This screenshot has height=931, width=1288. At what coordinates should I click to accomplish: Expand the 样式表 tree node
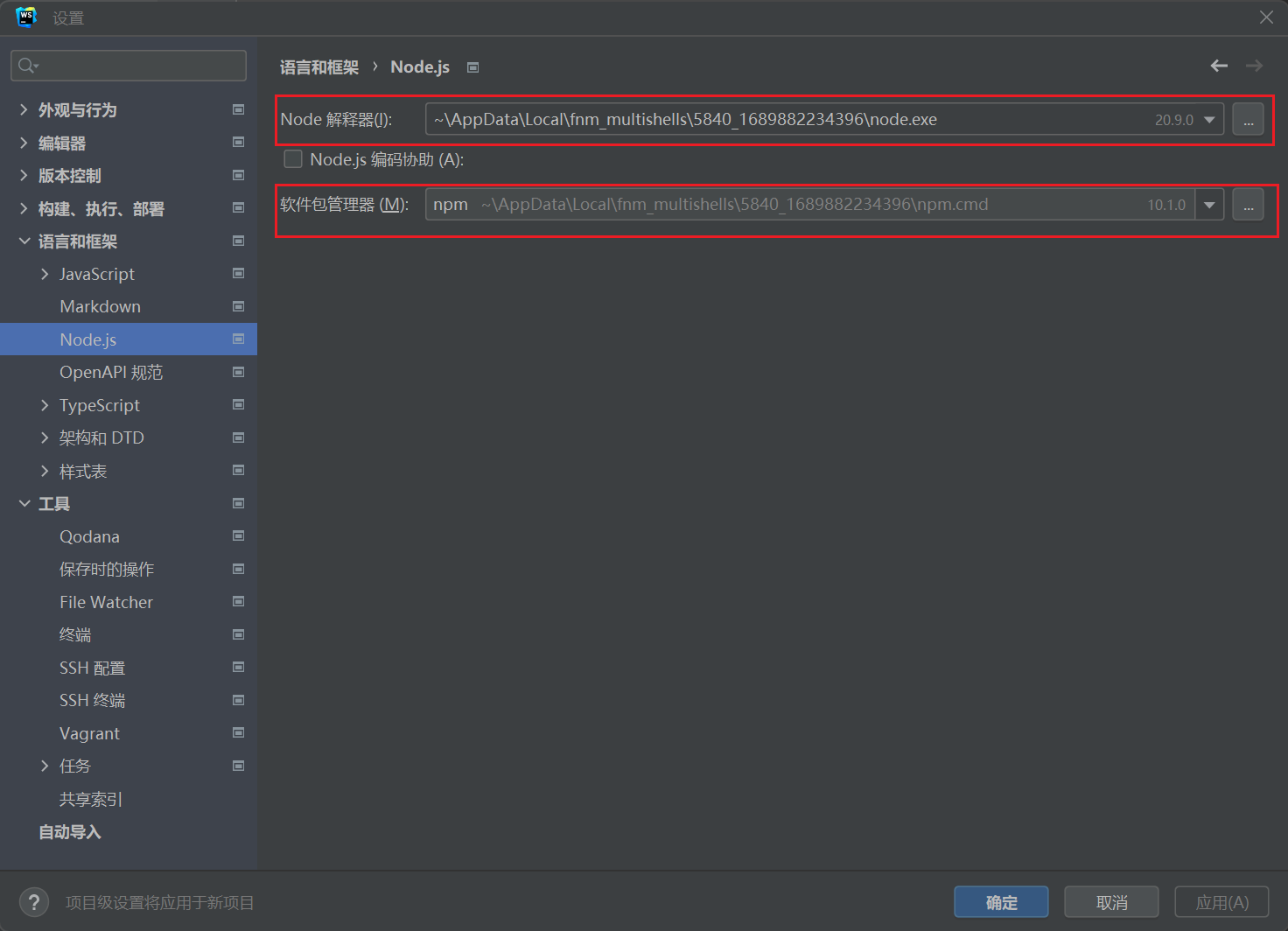click(45, 471)
